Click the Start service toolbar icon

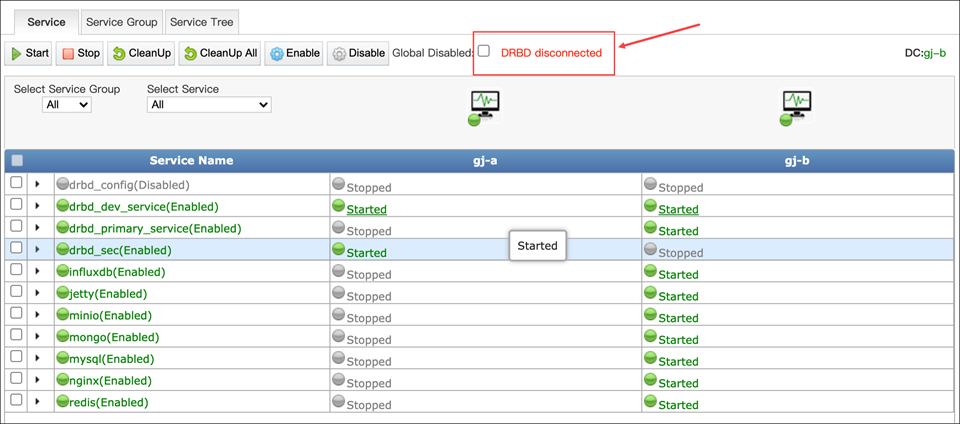coord(16,53)
